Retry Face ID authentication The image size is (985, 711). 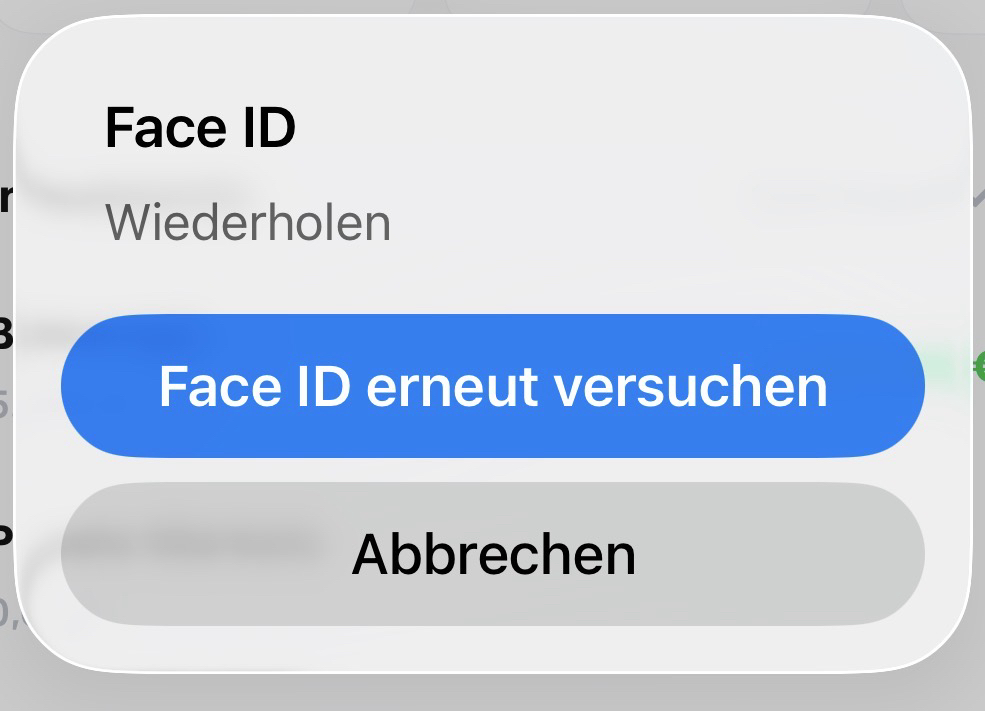click(492, 386)
